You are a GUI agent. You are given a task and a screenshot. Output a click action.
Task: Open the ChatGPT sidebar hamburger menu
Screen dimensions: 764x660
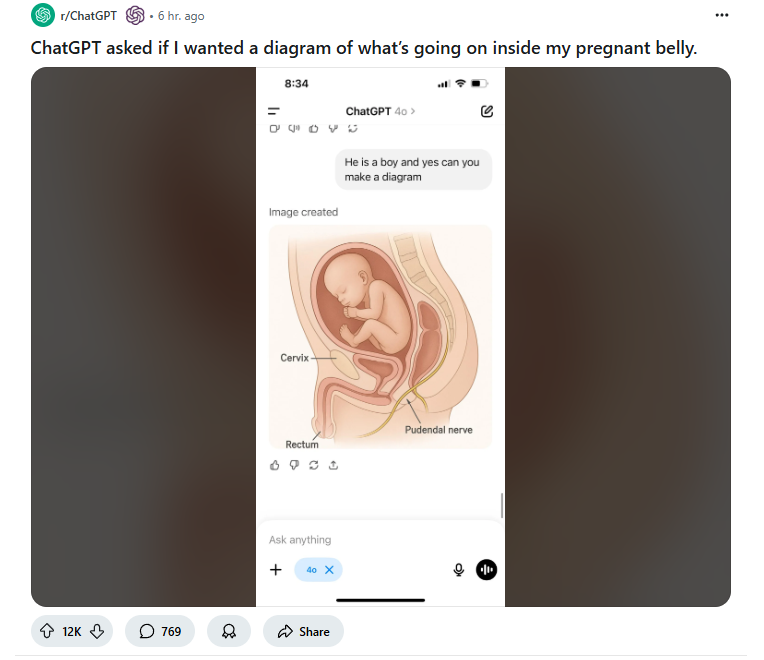(274, 112)
